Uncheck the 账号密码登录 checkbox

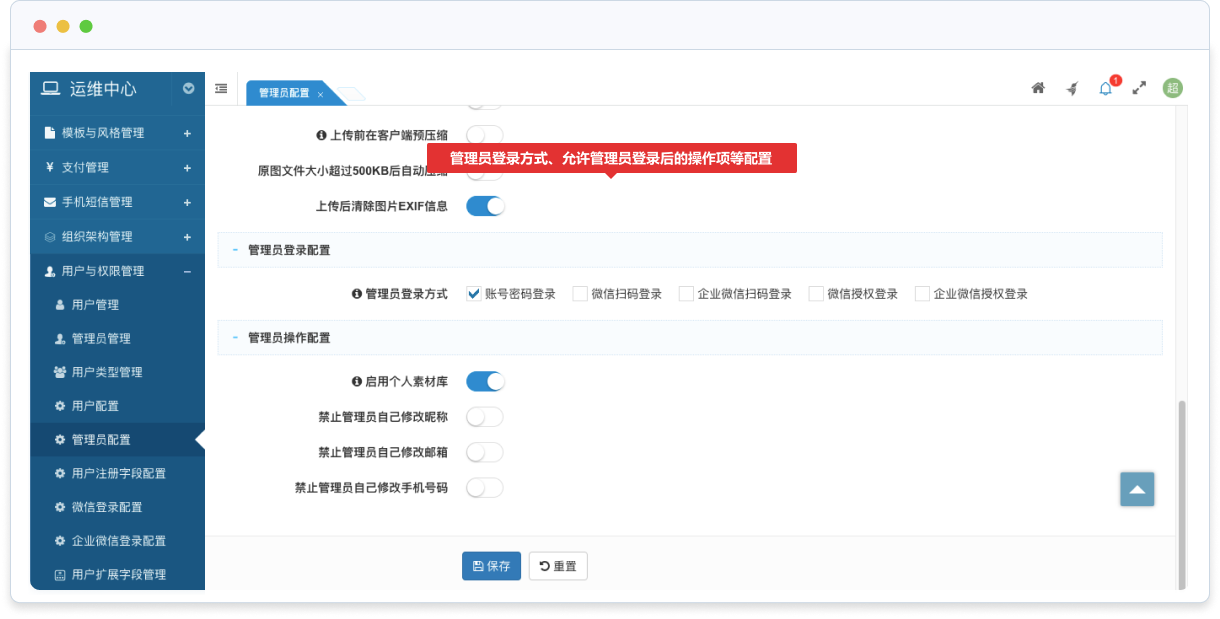click(x=474, y=294)
